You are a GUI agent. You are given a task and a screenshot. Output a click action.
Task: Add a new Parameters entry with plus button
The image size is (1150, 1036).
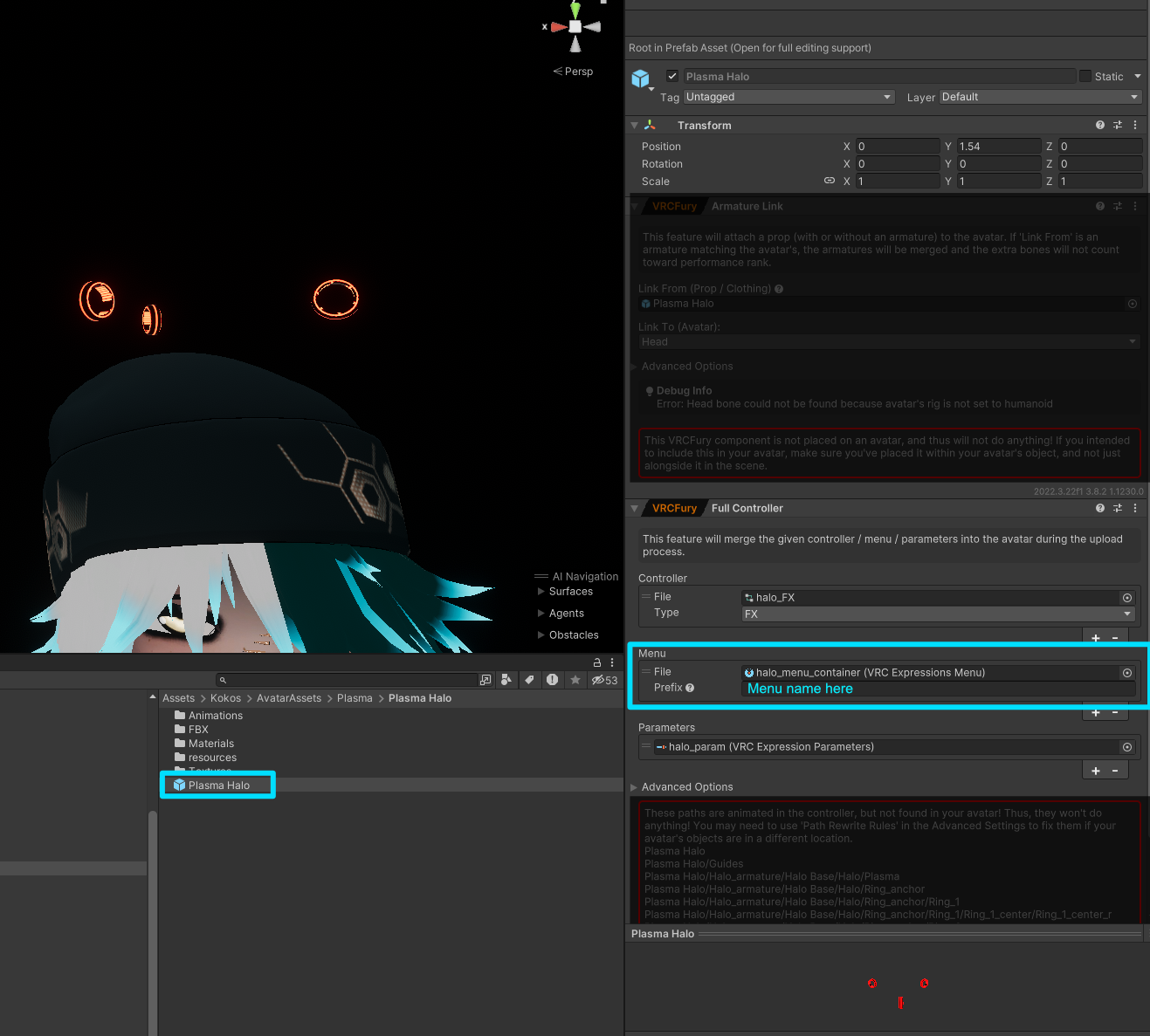point(1095,771)
